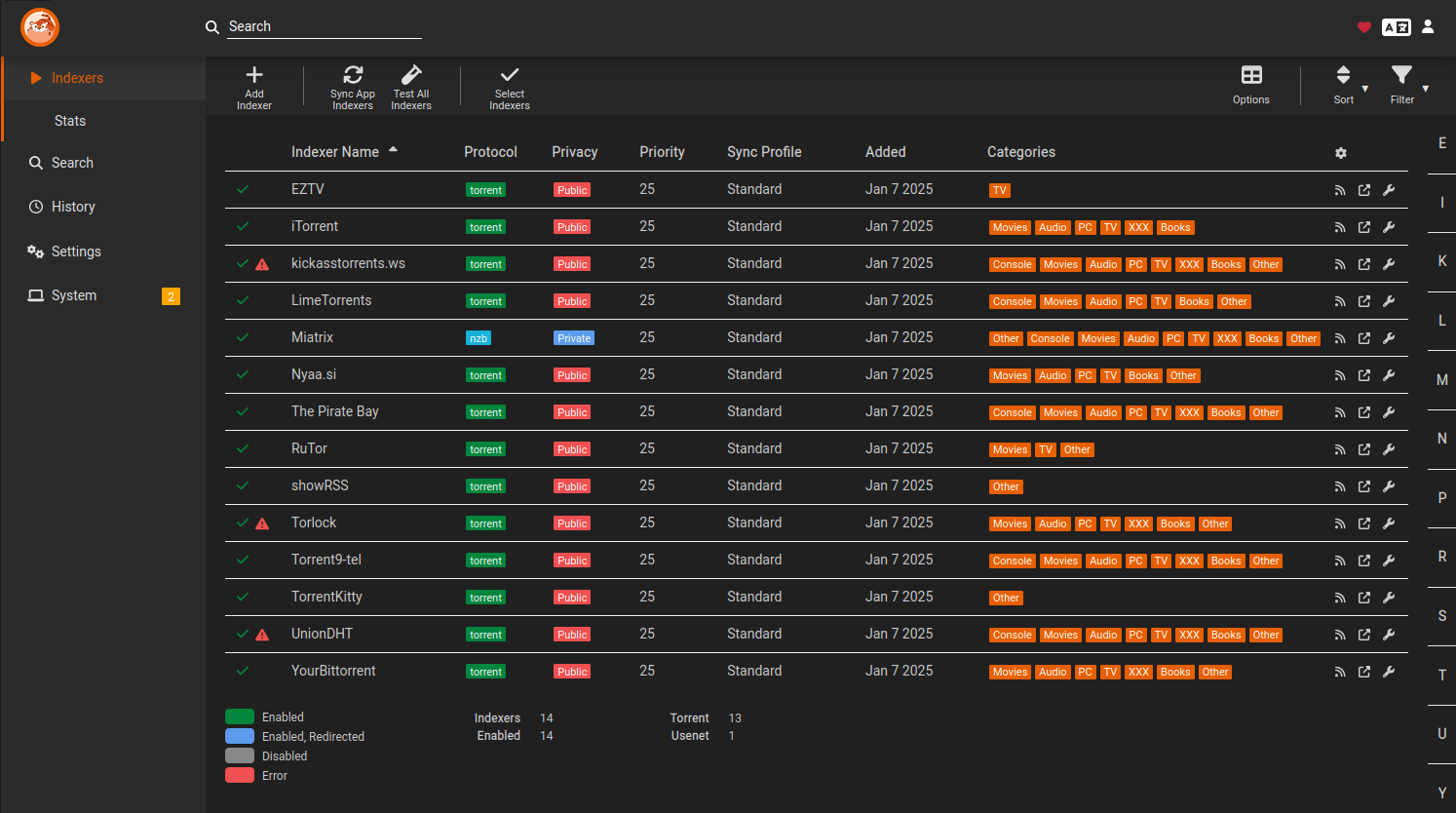Viewport: 1456px width, 813px height.
Task: Click the Add Indexer plus icon
Action: coord(254,75)
